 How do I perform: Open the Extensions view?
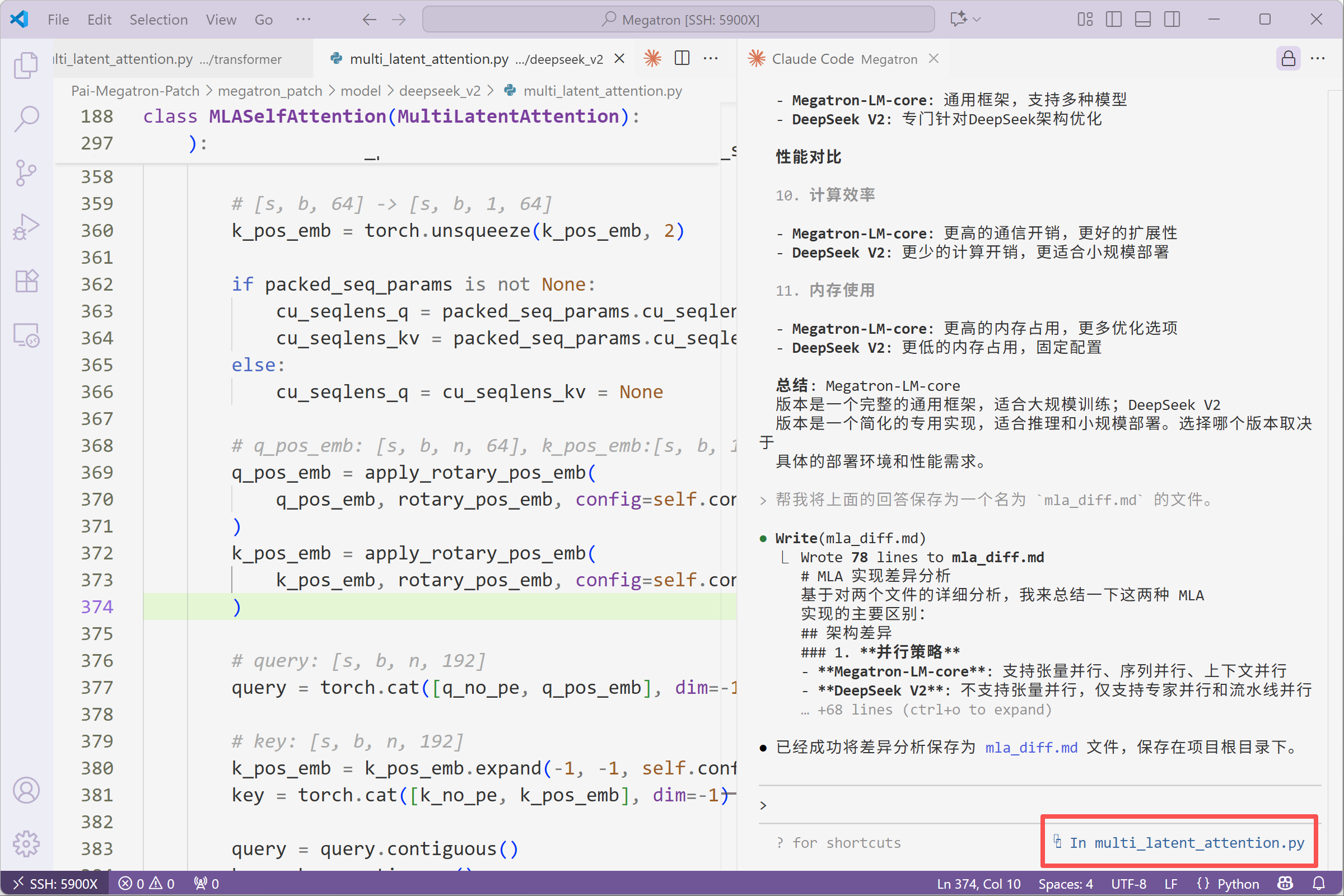click(26, 281)
